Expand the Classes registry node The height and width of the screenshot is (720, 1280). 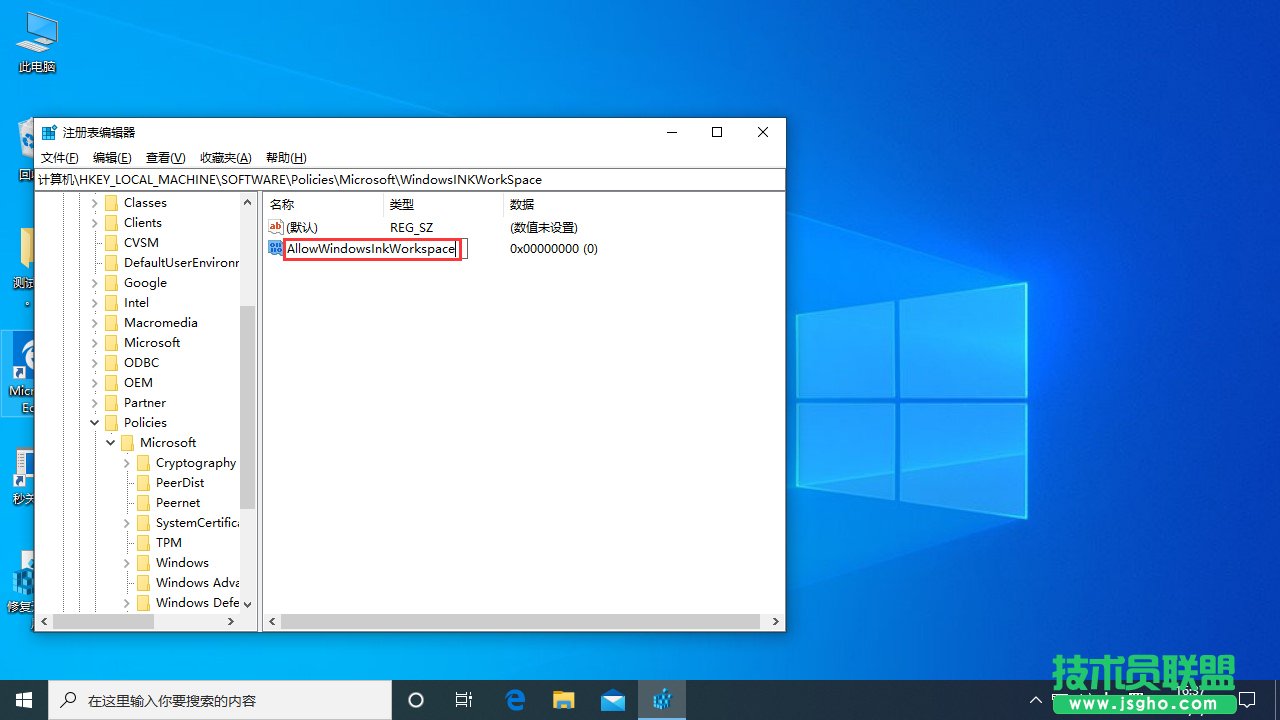(x=97, y=202)
